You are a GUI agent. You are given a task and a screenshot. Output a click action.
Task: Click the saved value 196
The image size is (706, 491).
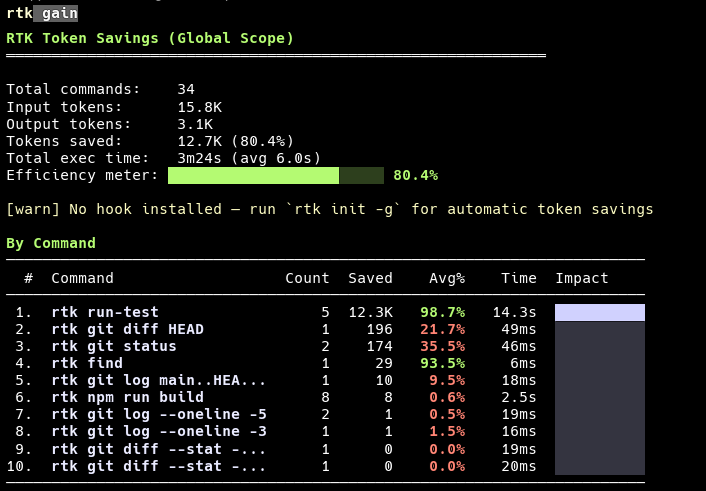pyautogui.click(x=380, y=329)
